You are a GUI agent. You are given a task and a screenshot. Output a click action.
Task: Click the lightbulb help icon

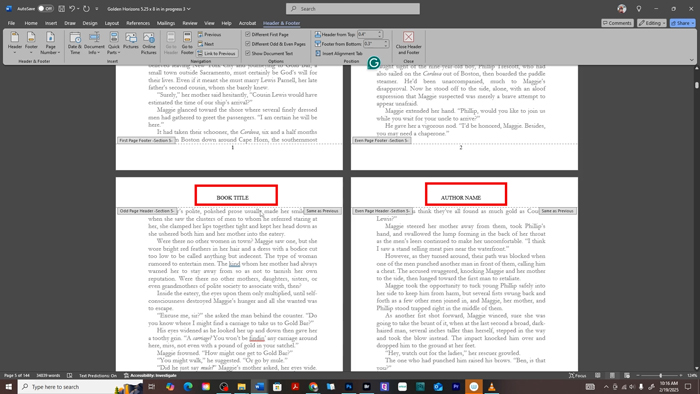click(x=639, y=8)
